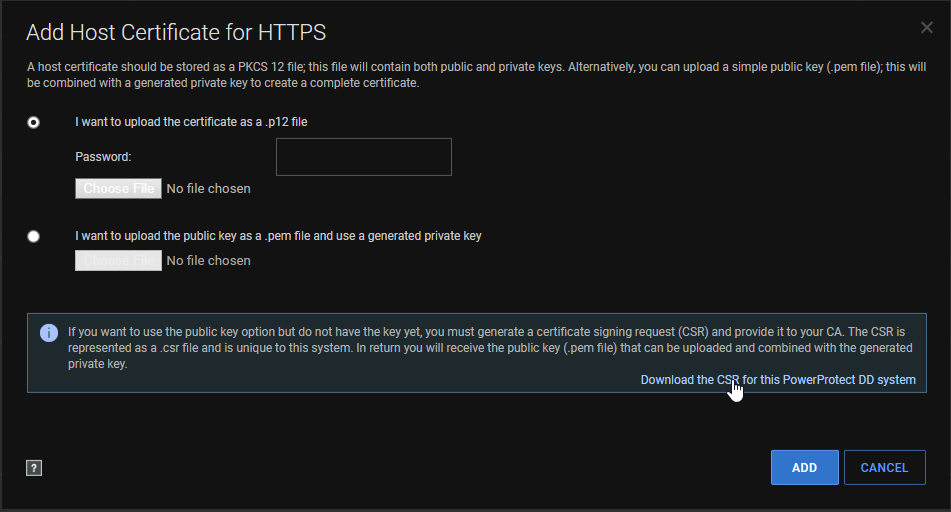Select the upload .p12 file radio option
This screenshot has width=951, height=512.
click(33, 122)
